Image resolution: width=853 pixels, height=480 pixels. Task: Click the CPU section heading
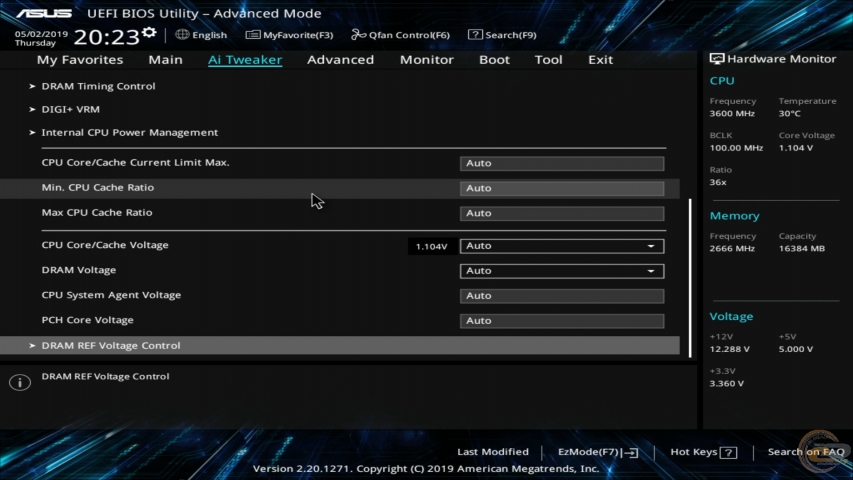coord(722,81)
